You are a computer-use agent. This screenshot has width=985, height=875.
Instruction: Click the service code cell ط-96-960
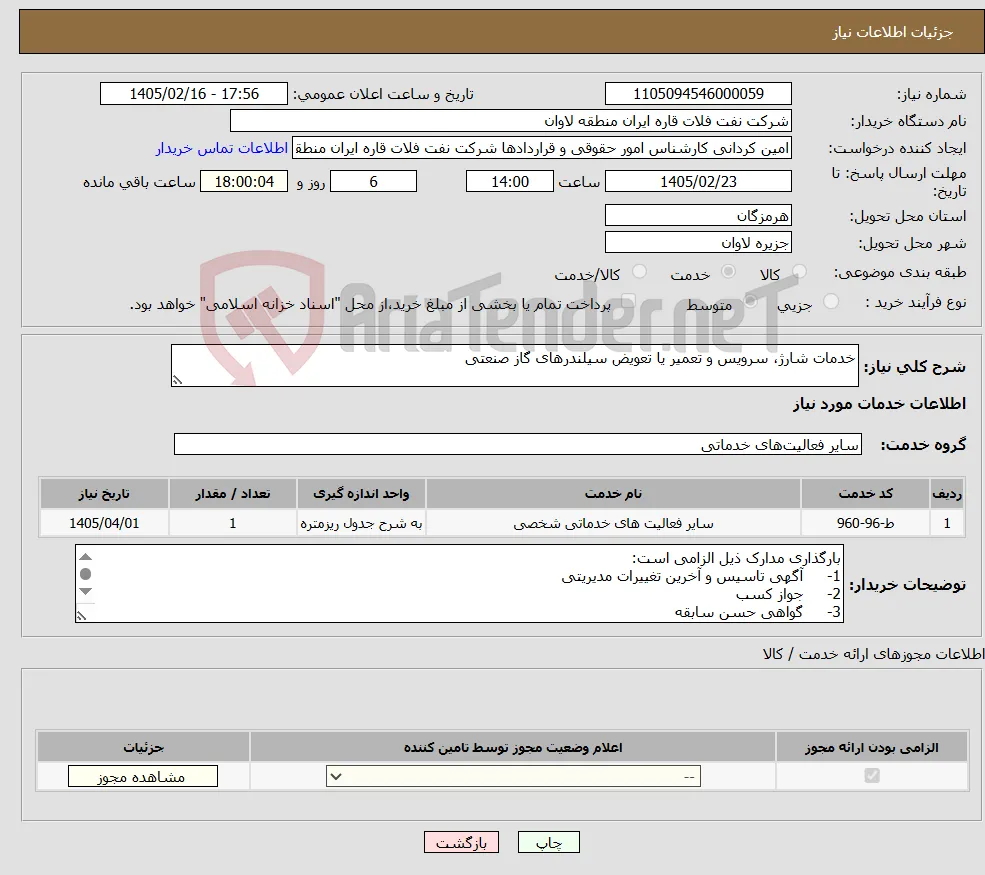pyautogui.click(x=865, y=523)
